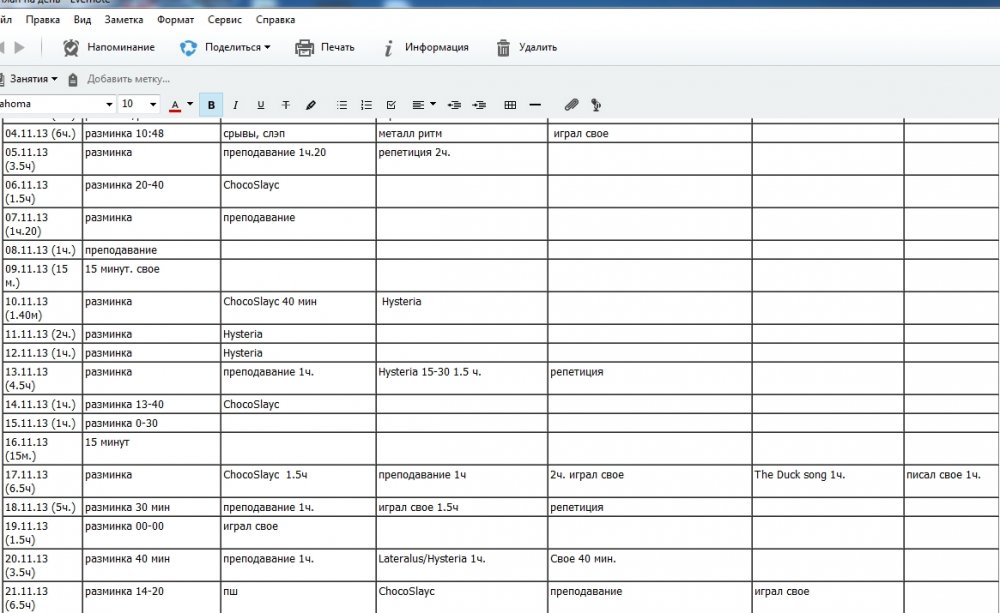Attach a file with the paperclip icon
1000x613 pixels.
tap(571, 105)
